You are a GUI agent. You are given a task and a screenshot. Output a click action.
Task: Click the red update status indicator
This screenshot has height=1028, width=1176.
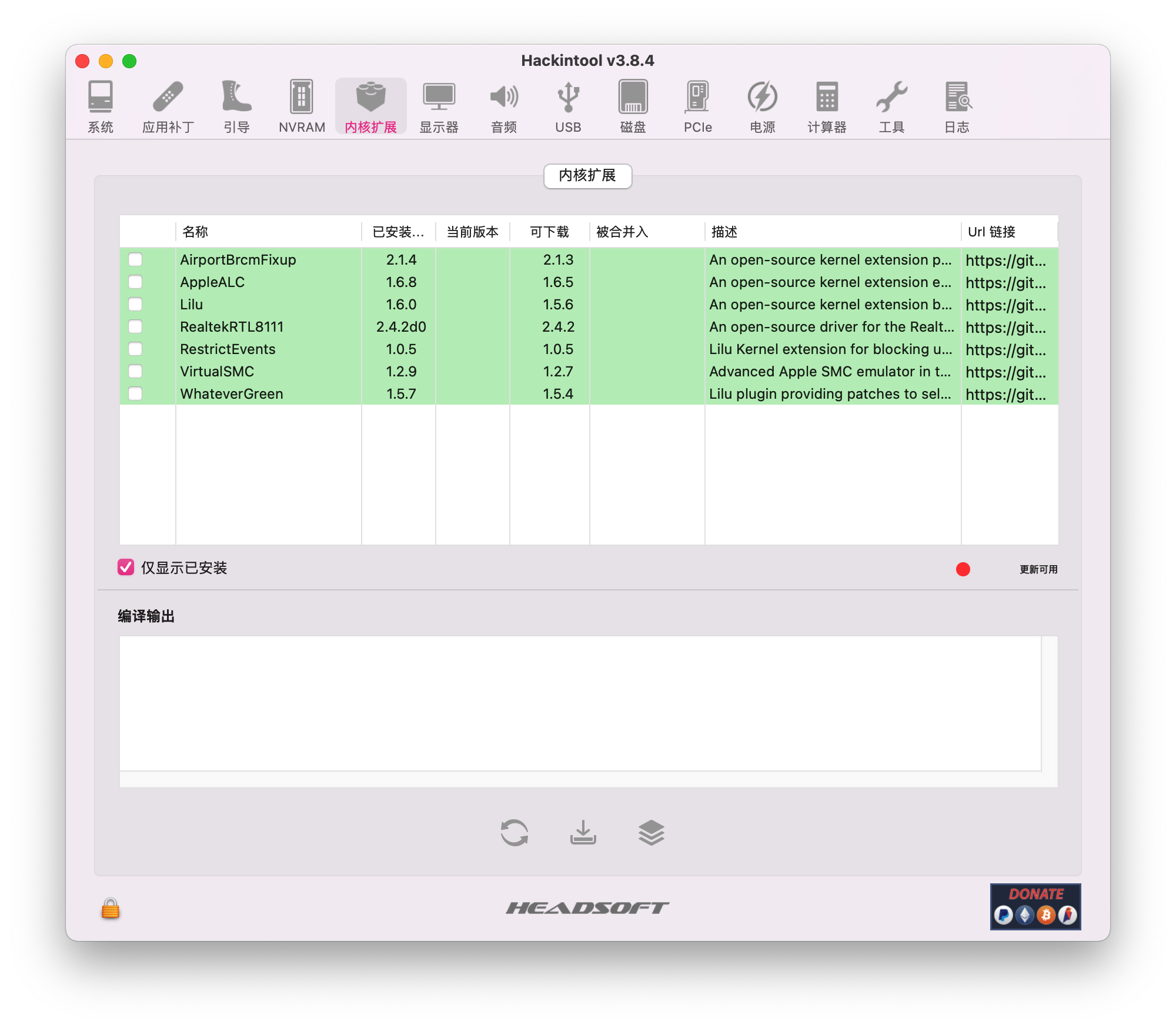pyautogui.click(x=963, y=569)
